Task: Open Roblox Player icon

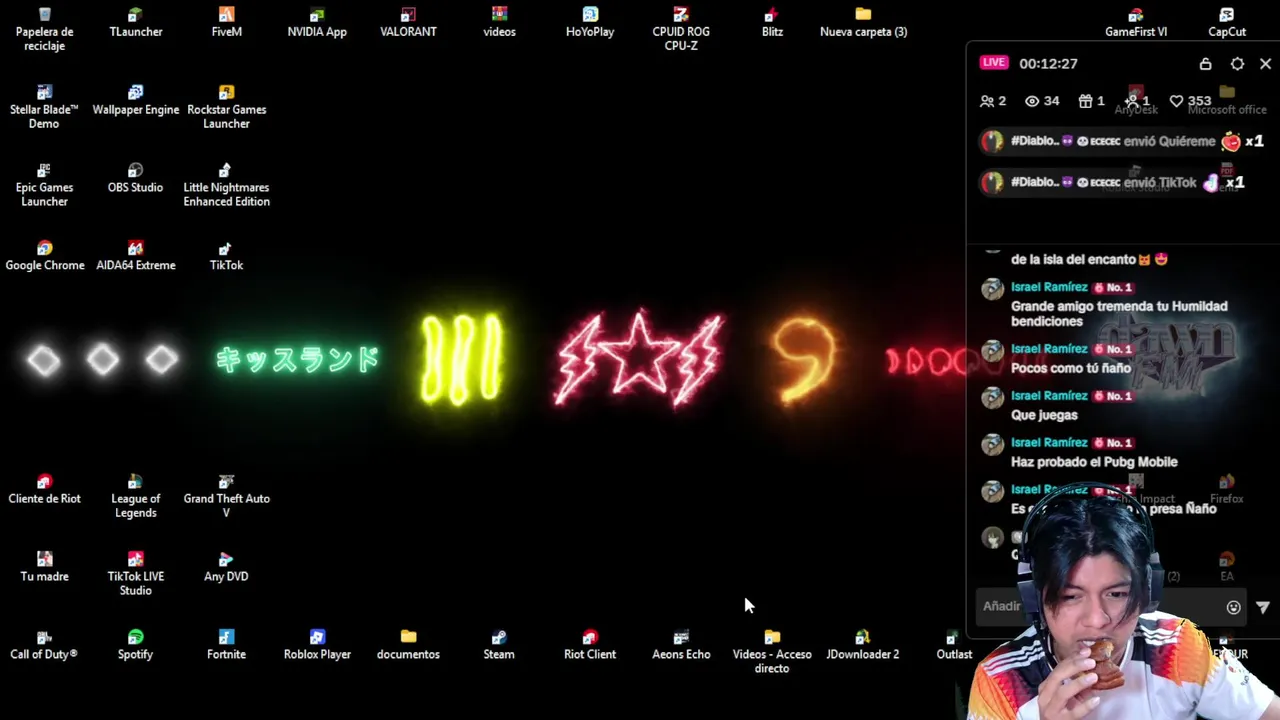Action: pyautogui.click(x=317, y=645)
